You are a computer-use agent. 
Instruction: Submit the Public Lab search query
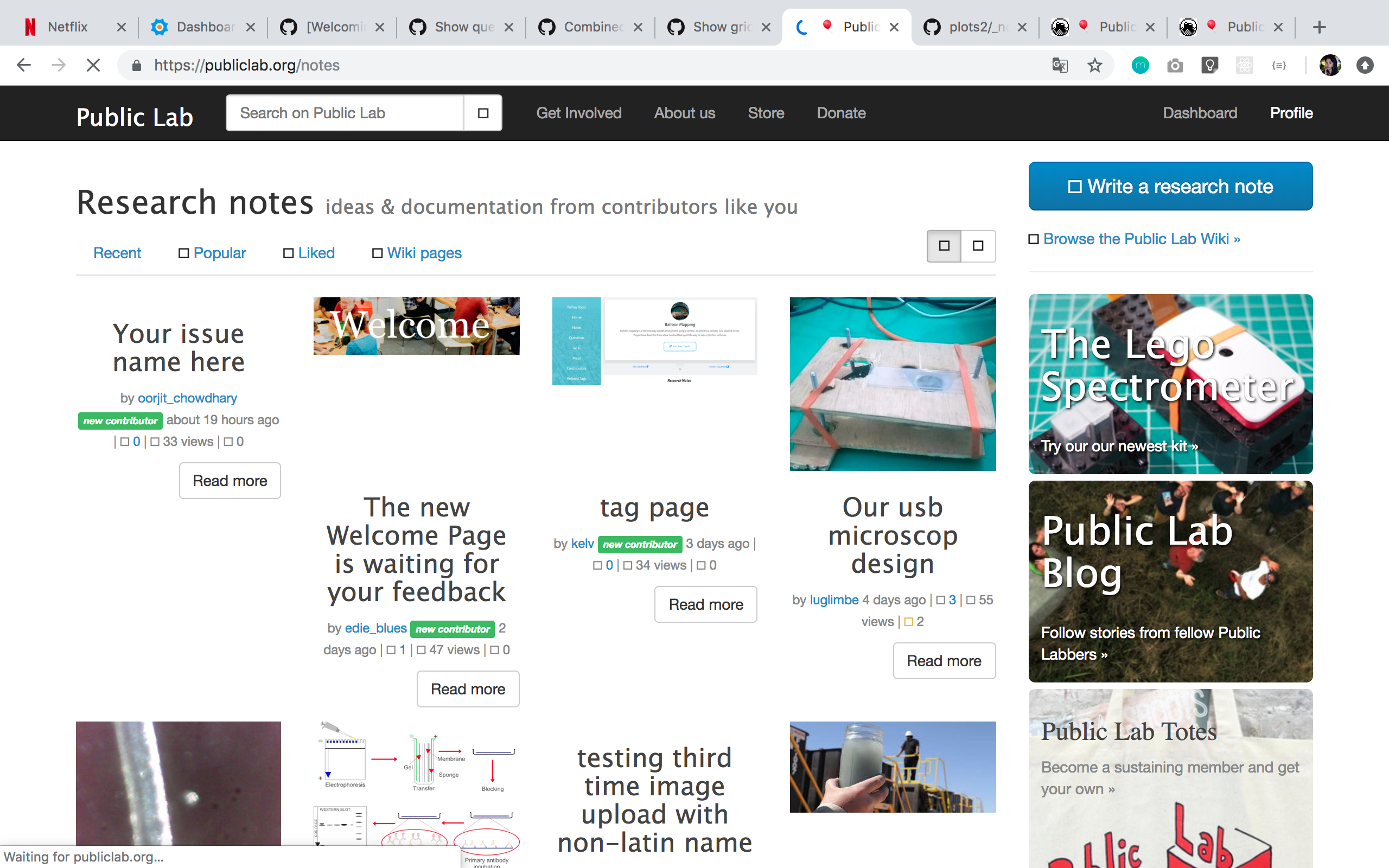[483, 112]
